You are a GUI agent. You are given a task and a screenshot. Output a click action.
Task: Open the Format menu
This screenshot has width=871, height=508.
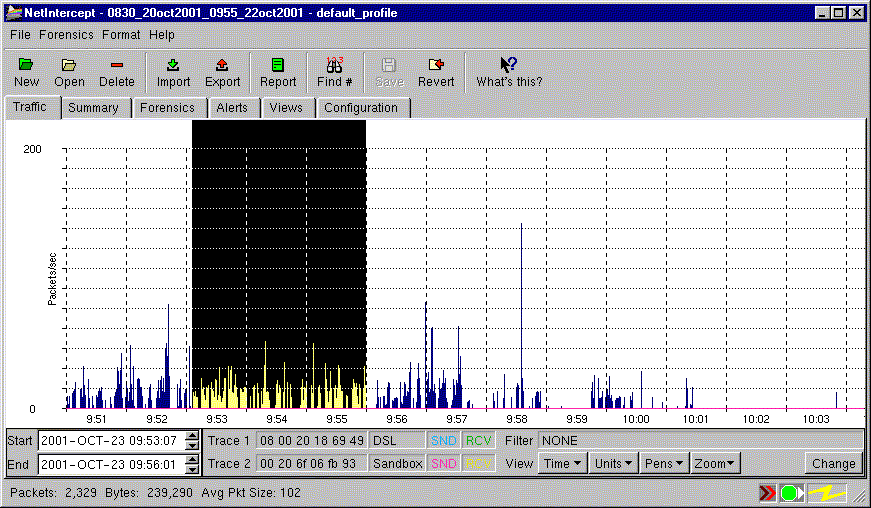[x=121, y=35]
